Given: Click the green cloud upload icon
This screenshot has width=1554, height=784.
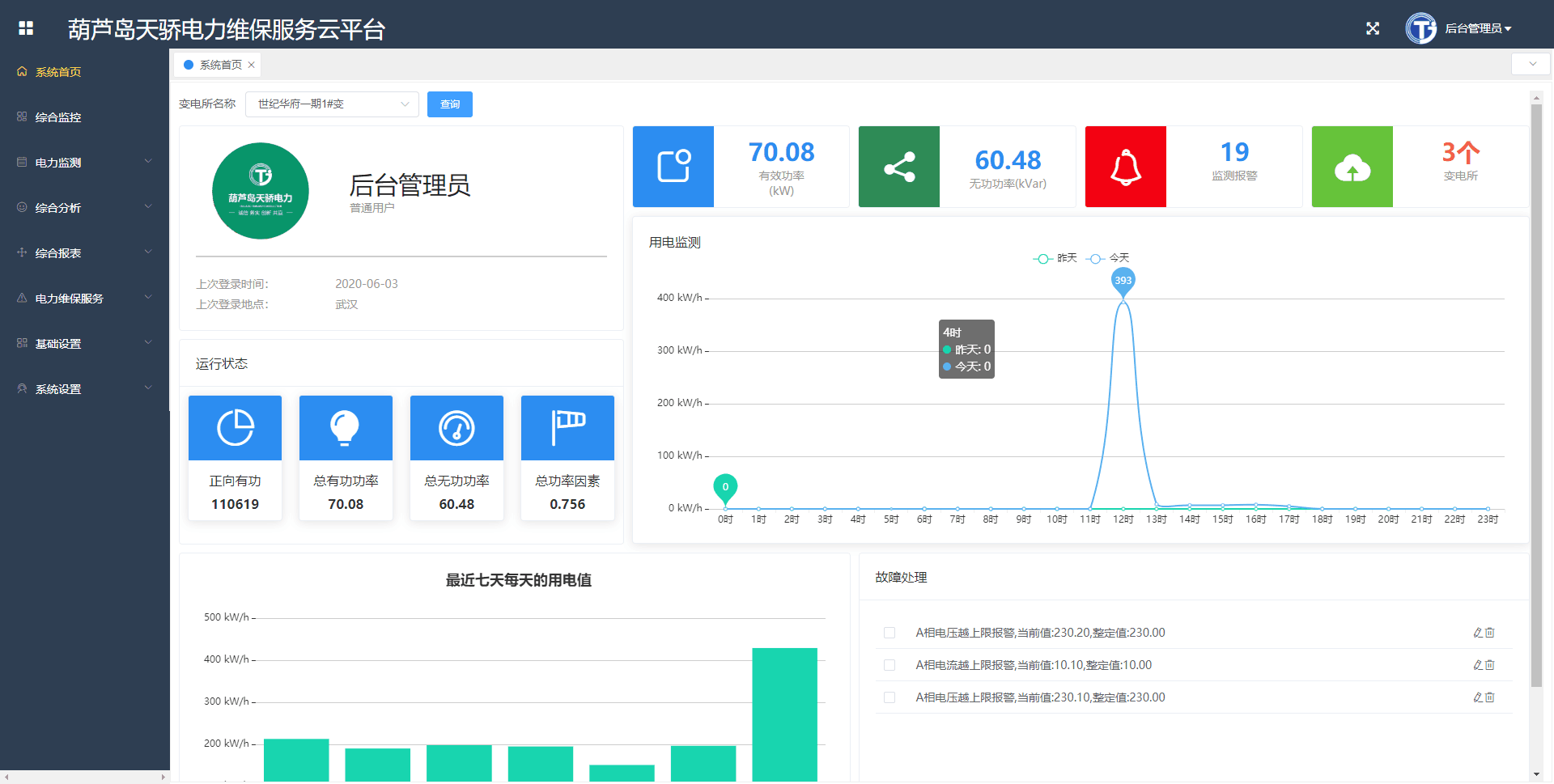Looking at the screenshot, I should click(1352, 167).
